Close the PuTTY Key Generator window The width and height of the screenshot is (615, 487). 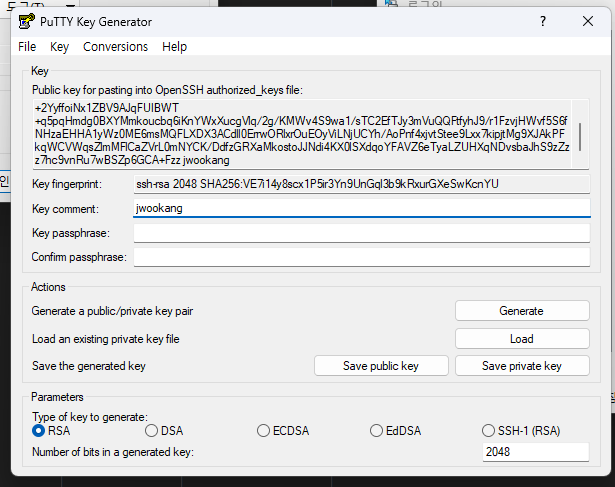click(588, 21)
